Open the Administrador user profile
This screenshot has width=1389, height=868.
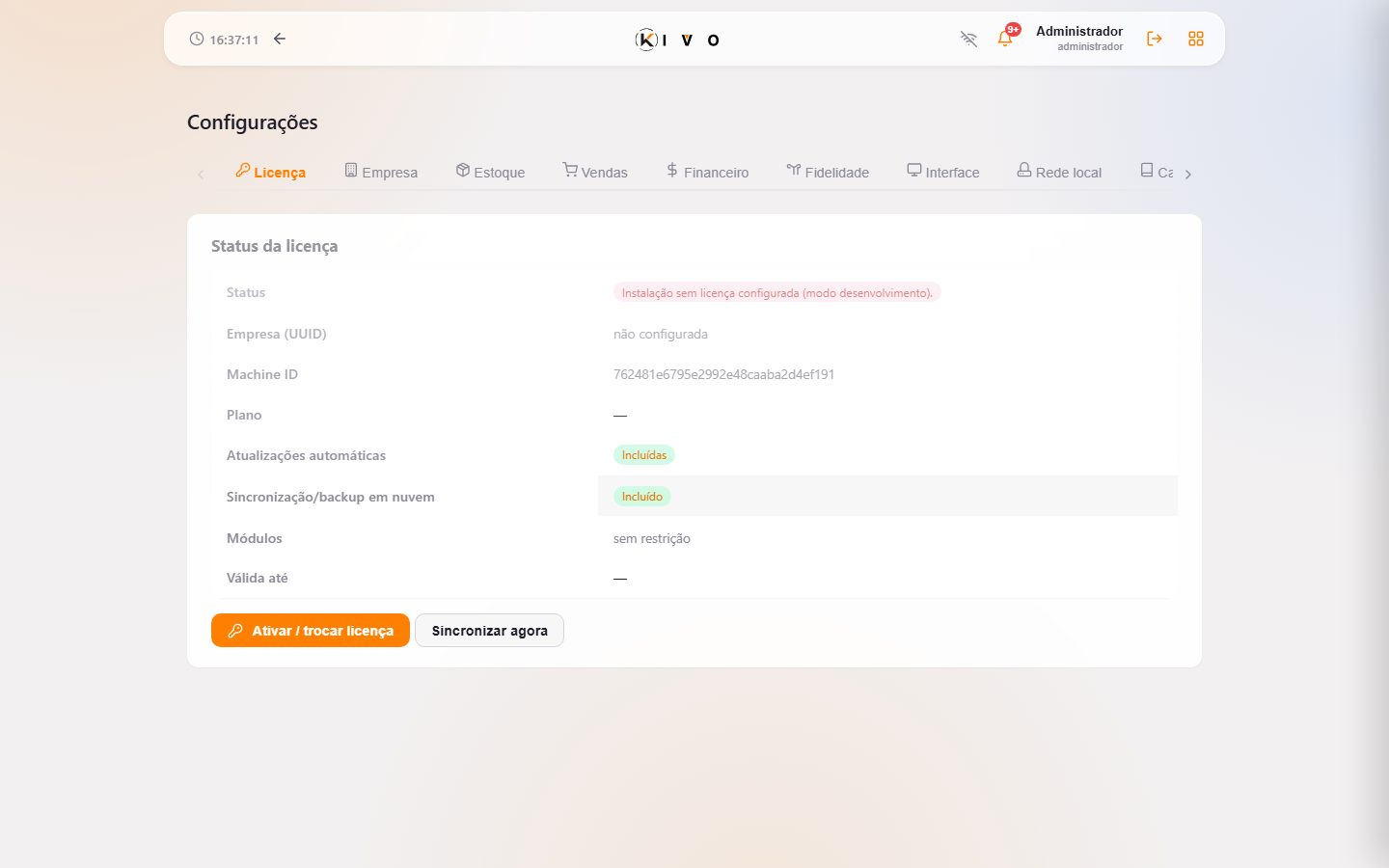point(1078,38)
